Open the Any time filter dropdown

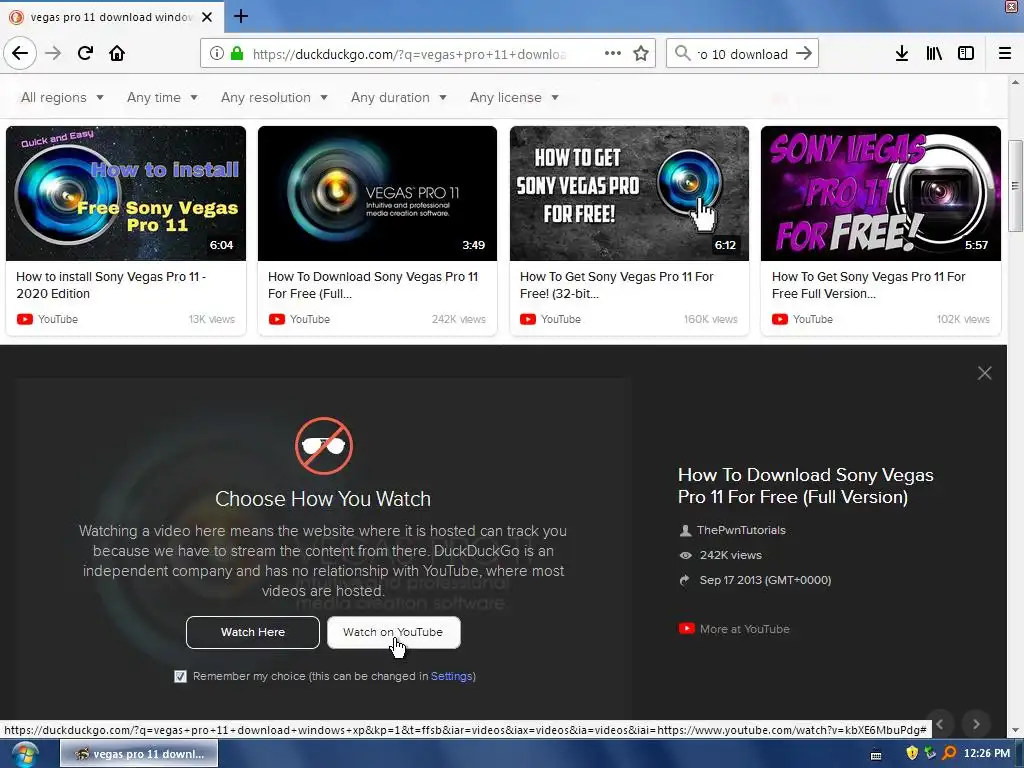click(162, 97)
